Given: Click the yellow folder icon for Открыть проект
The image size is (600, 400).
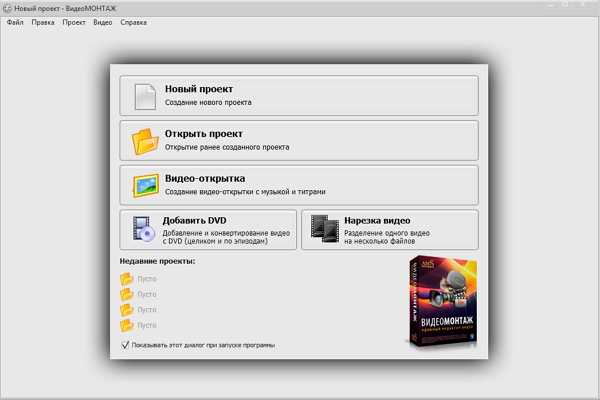Looking at the screenshot, I should coord(145,141).
